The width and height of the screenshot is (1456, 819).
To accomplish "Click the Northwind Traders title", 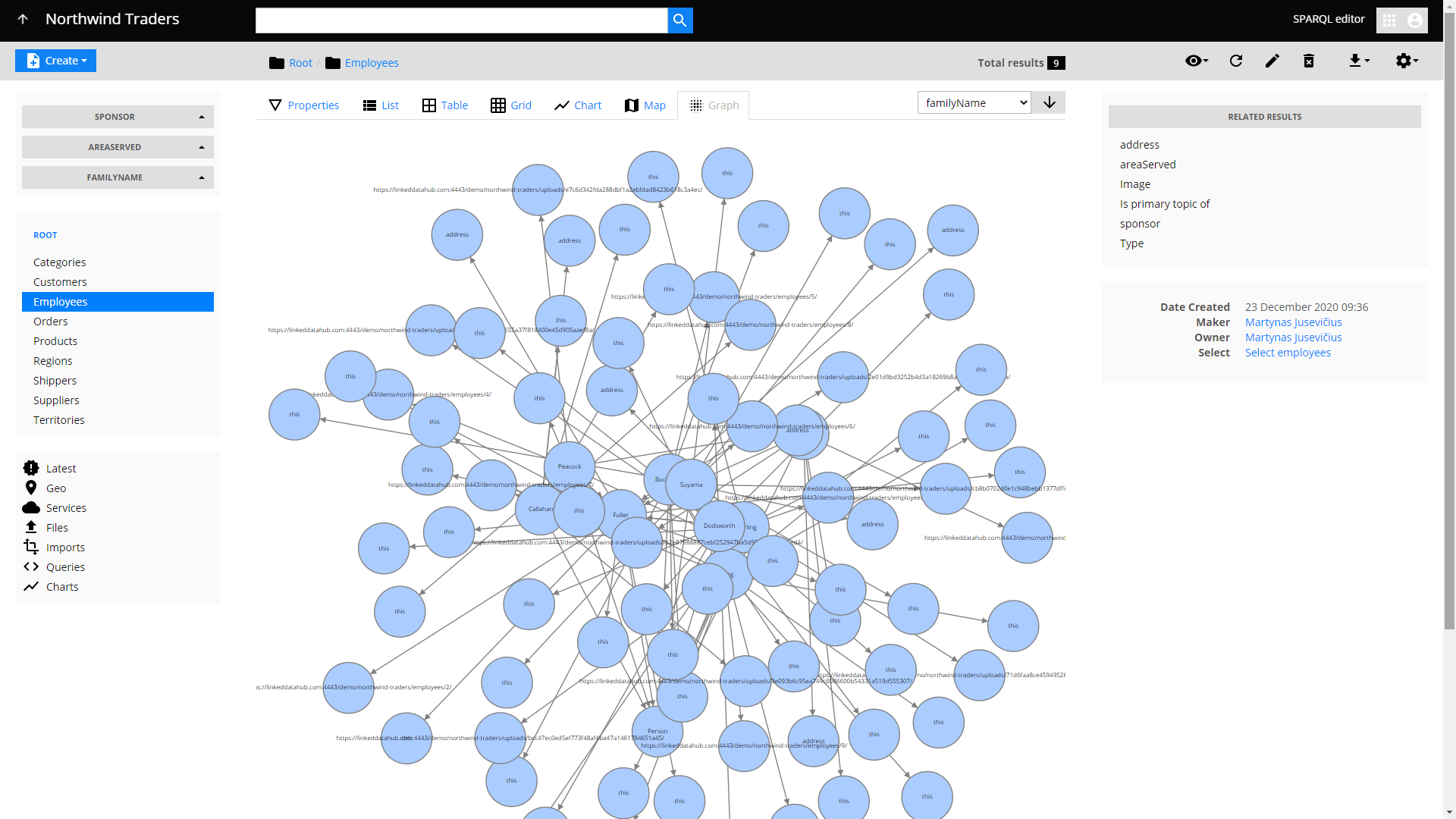I will click(112, 19).
